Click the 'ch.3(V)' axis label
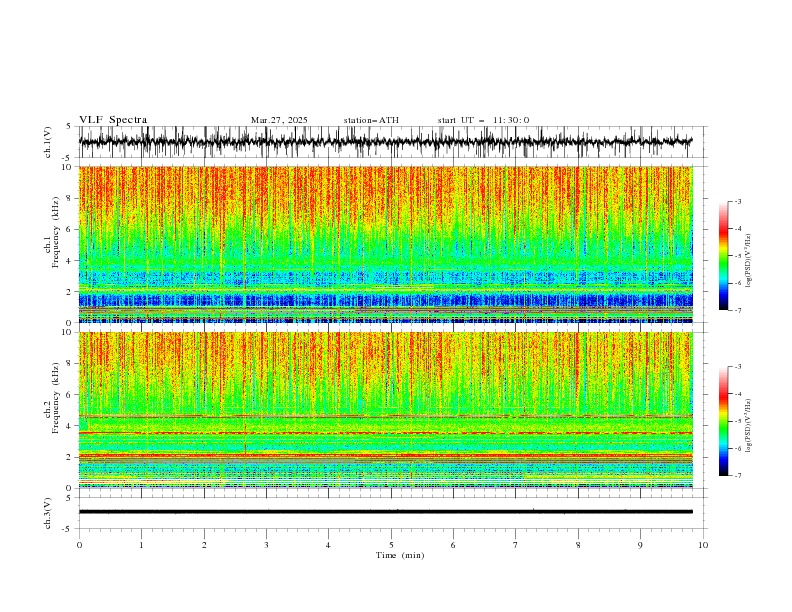The image size is (792, 612). tap(48, 513)
